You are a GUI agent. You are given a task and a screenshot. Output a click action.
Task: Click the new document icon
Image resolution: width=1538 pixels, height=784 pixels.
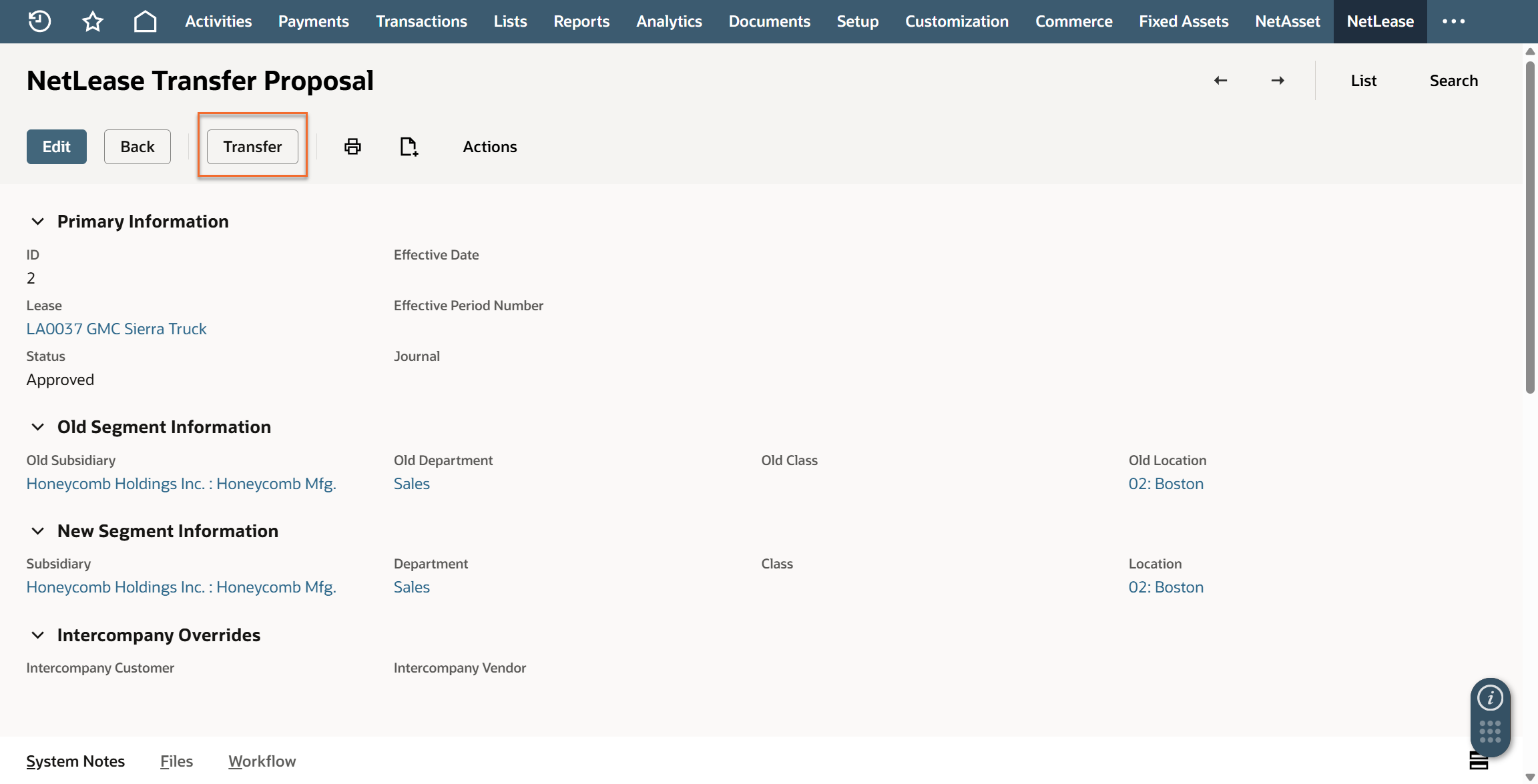409,147
